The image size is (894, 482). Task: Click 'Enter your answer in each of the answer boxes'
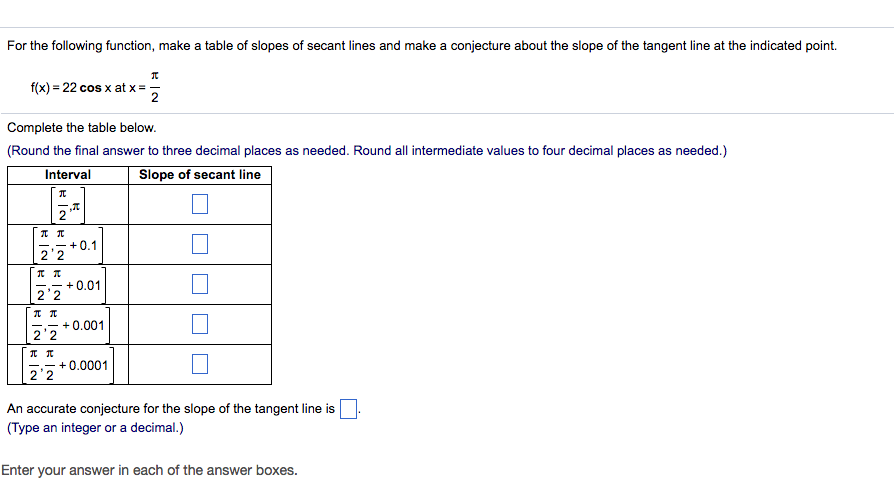[149, 470]
